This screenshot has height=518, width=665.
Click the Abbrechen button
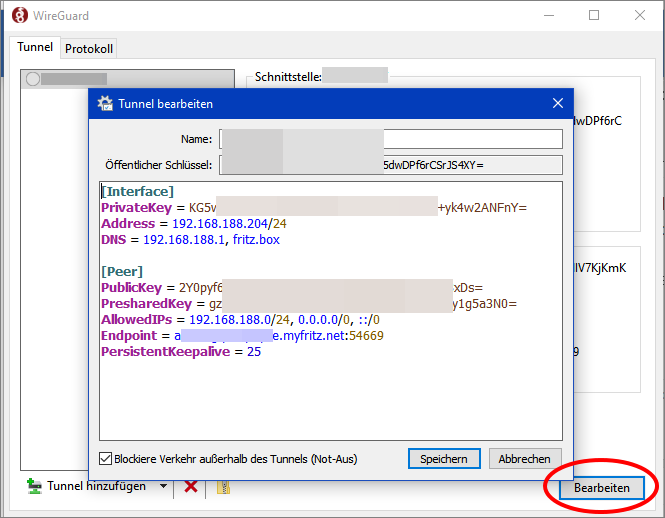pos(525,459)
